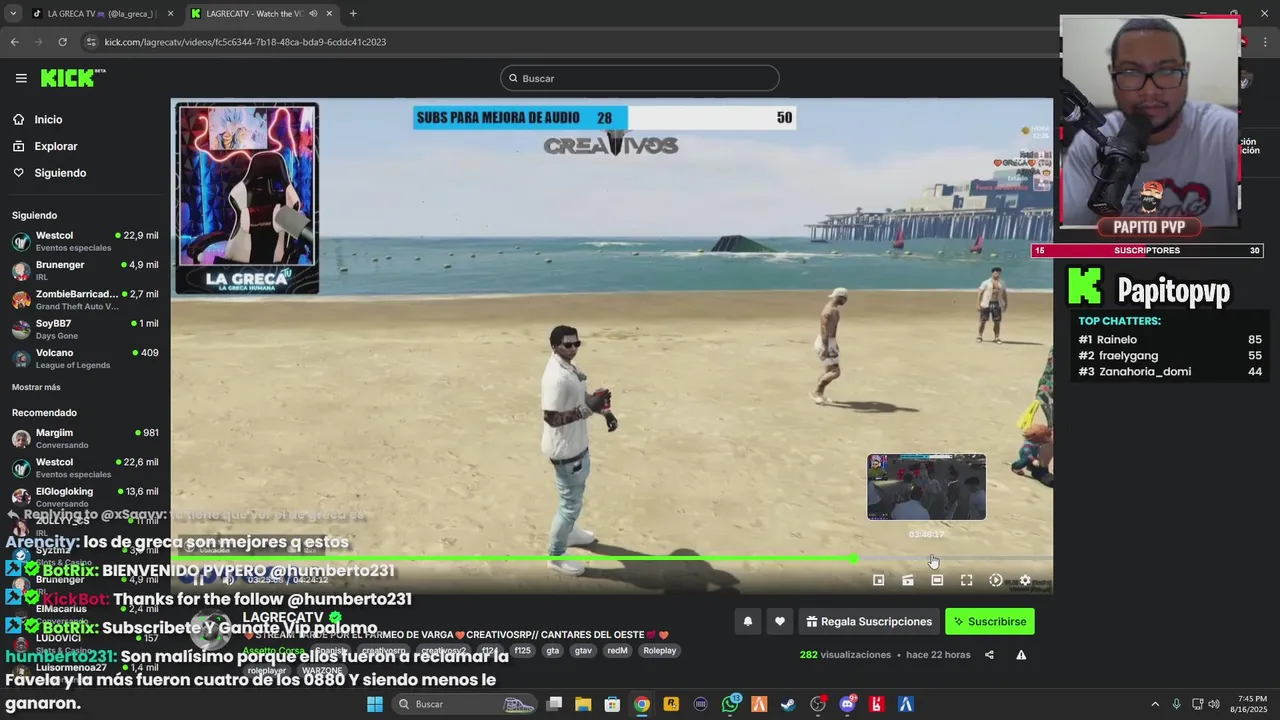The width and height of the screenshot is (1280, 720).
Task: Show hidden system tray icons
Action: [1153, 704]
